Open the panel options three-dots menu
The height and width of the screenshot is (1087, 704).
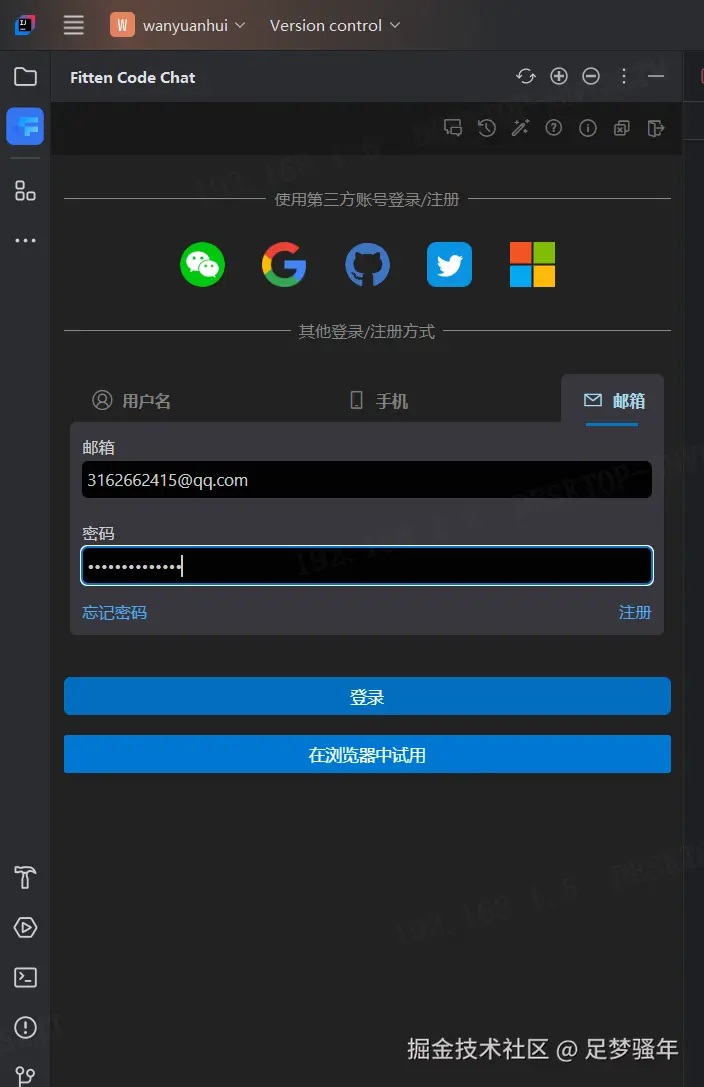pyautogui.click(x=624, y=76)
